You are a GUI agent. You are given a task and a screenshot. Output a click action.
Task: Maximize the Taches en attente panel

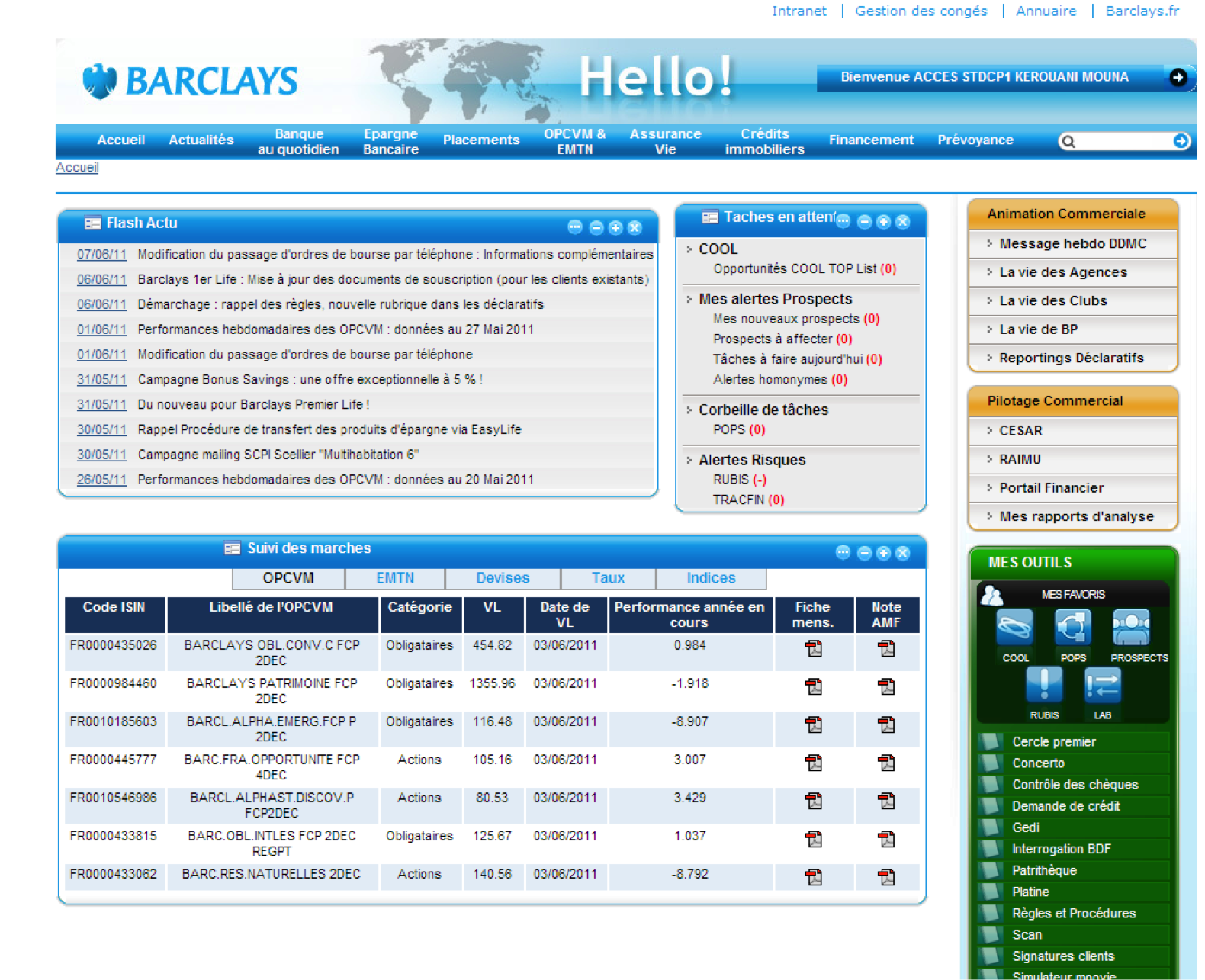coord(883,222)
